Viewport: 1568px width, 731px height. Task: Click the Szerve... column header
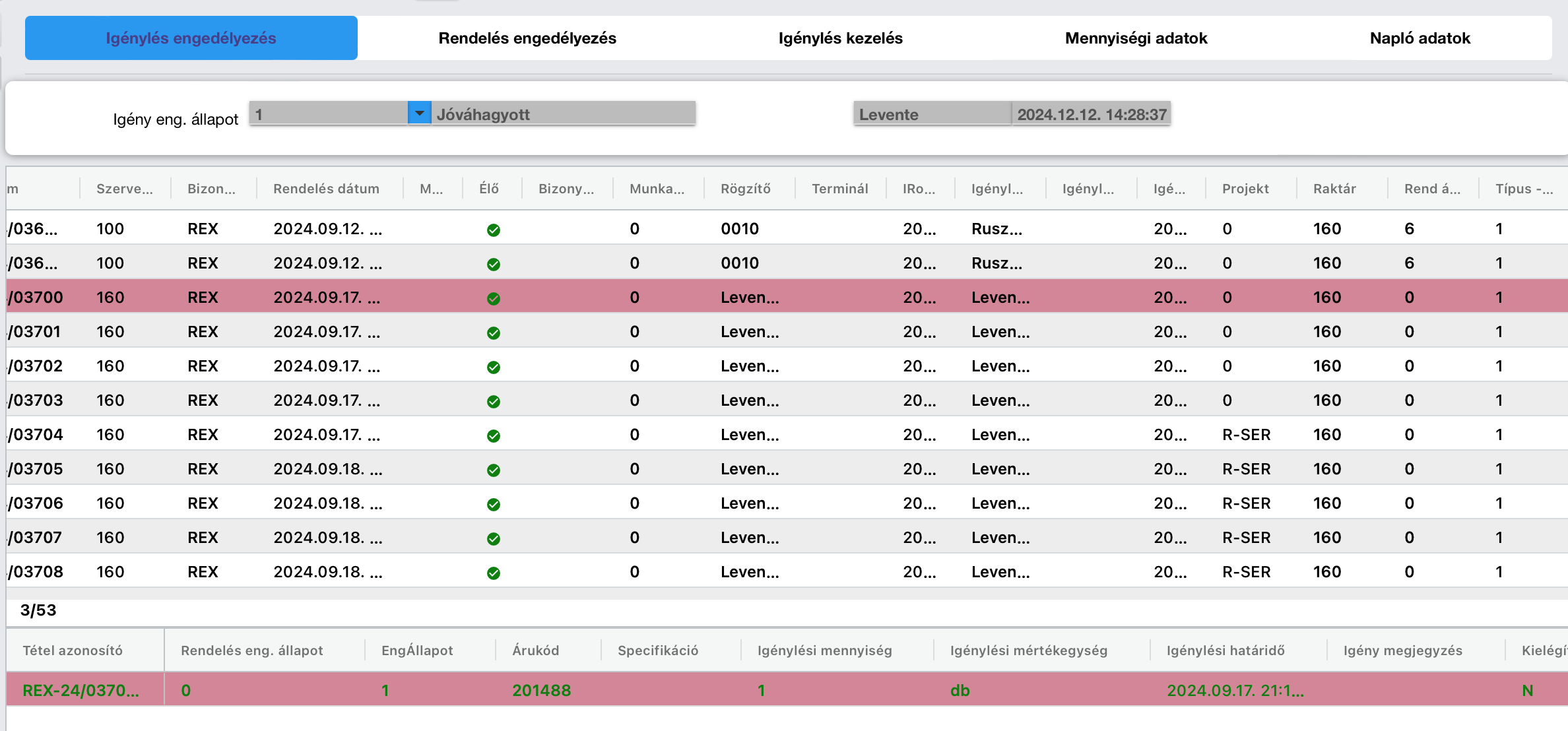(x=124, y=189)
